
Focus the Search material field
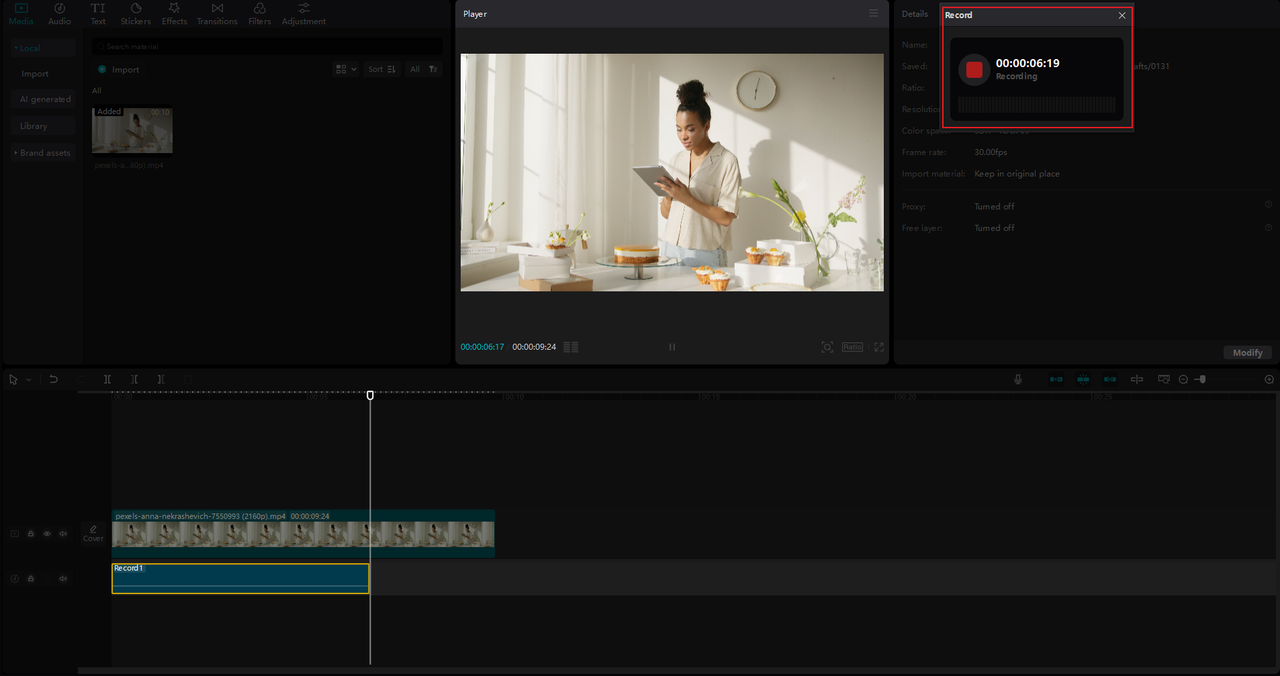click(267, 46)
